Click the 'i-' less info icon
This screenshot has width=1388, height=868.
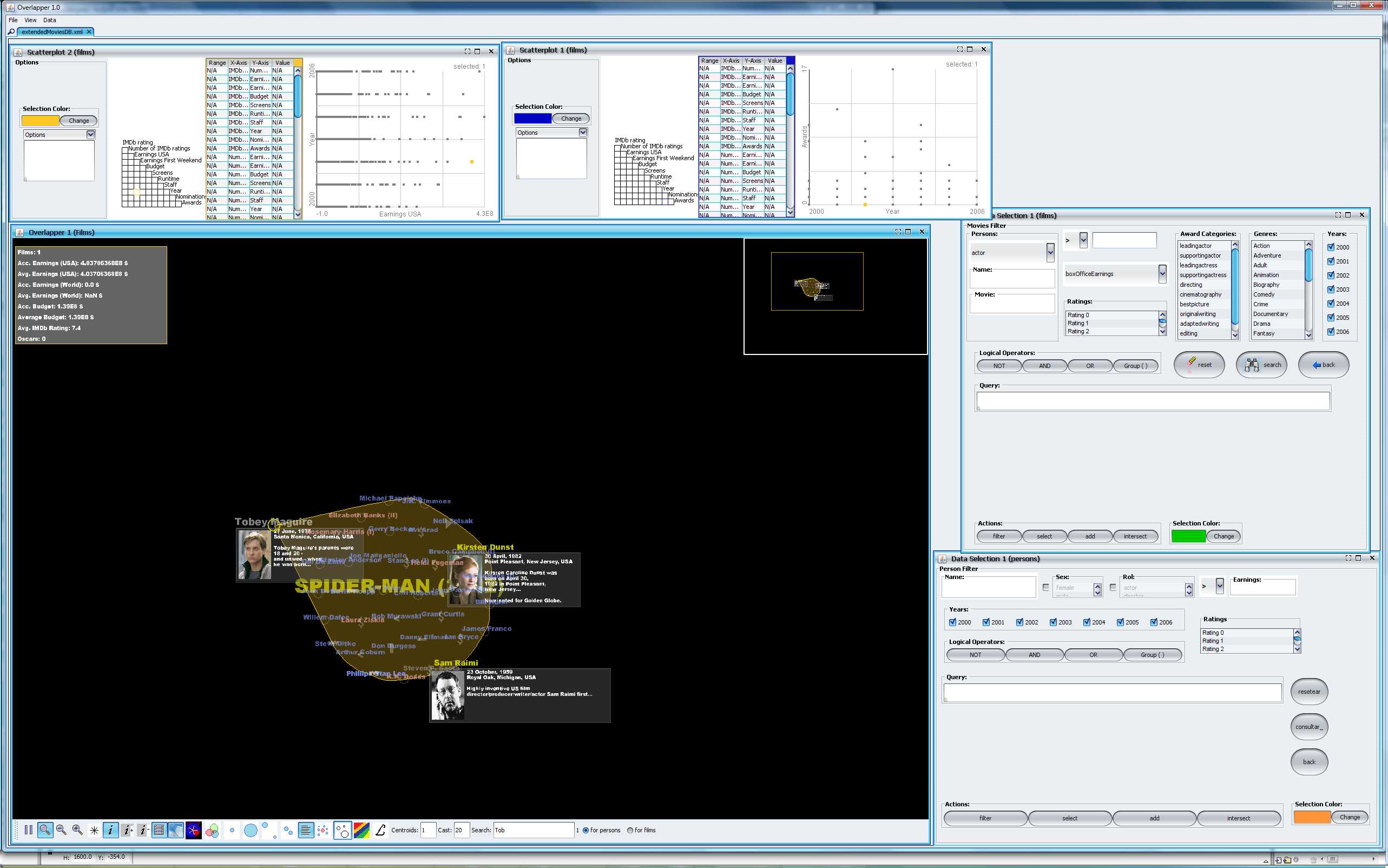click(143, 830)
